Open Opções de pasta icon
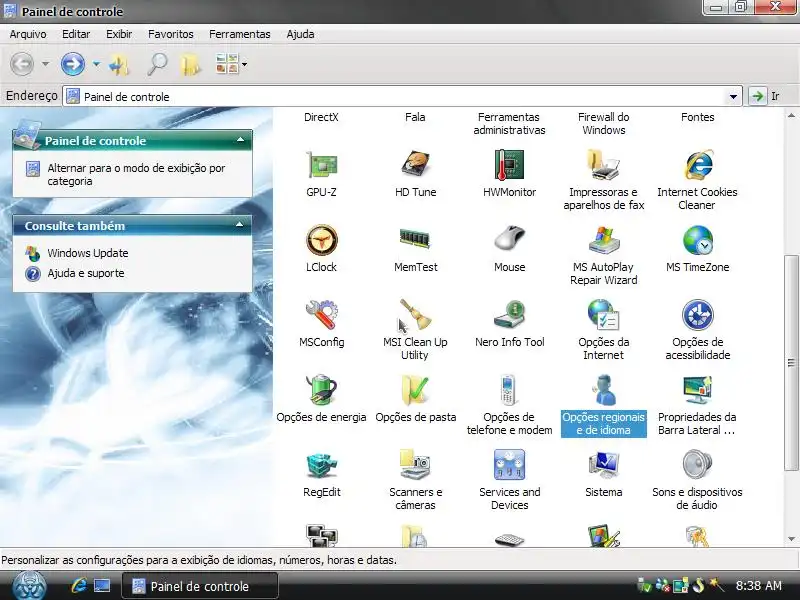Screen dimensions: 800x600 pos(415,390)
